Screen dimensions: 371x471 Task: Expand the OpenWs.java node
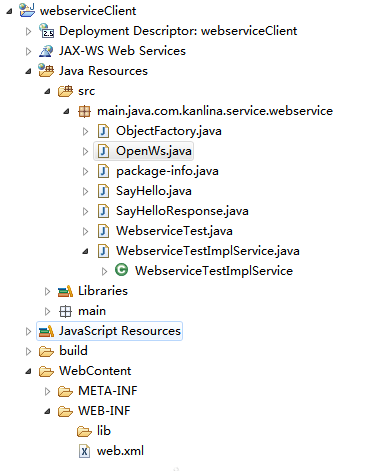86,151
